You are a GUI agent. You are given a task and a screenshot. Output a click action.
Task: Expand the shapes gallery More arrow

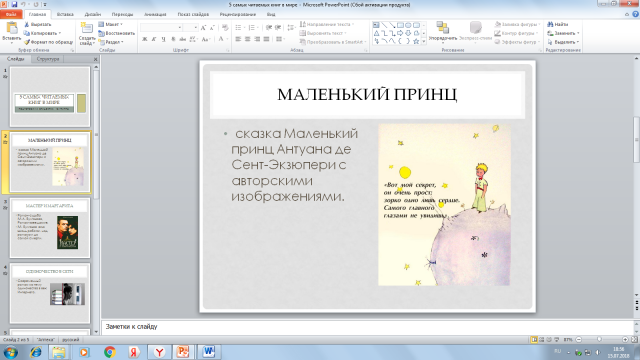click(424, 41)
